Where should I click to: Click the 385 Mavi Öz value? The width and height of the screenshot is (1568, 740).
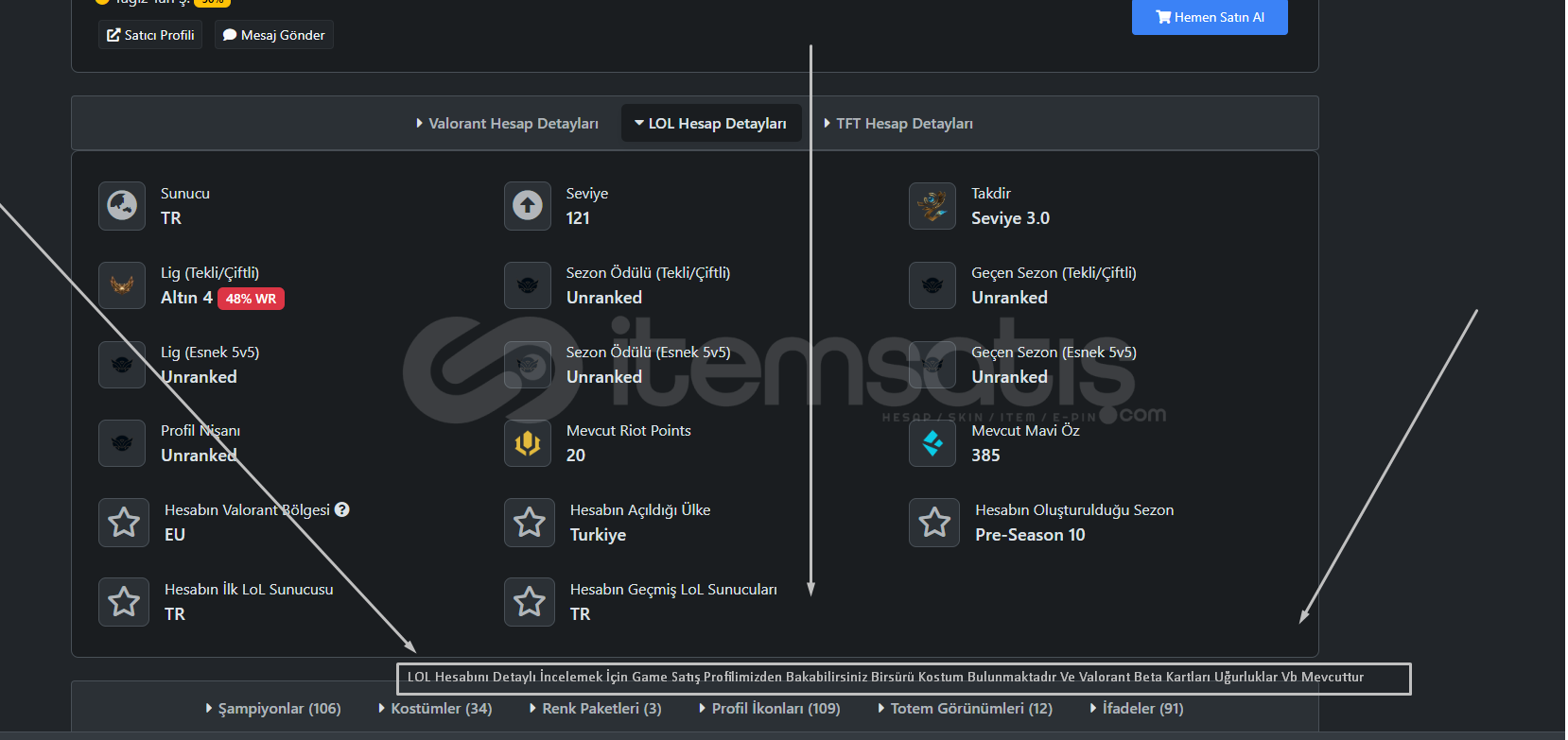[985, 456]
